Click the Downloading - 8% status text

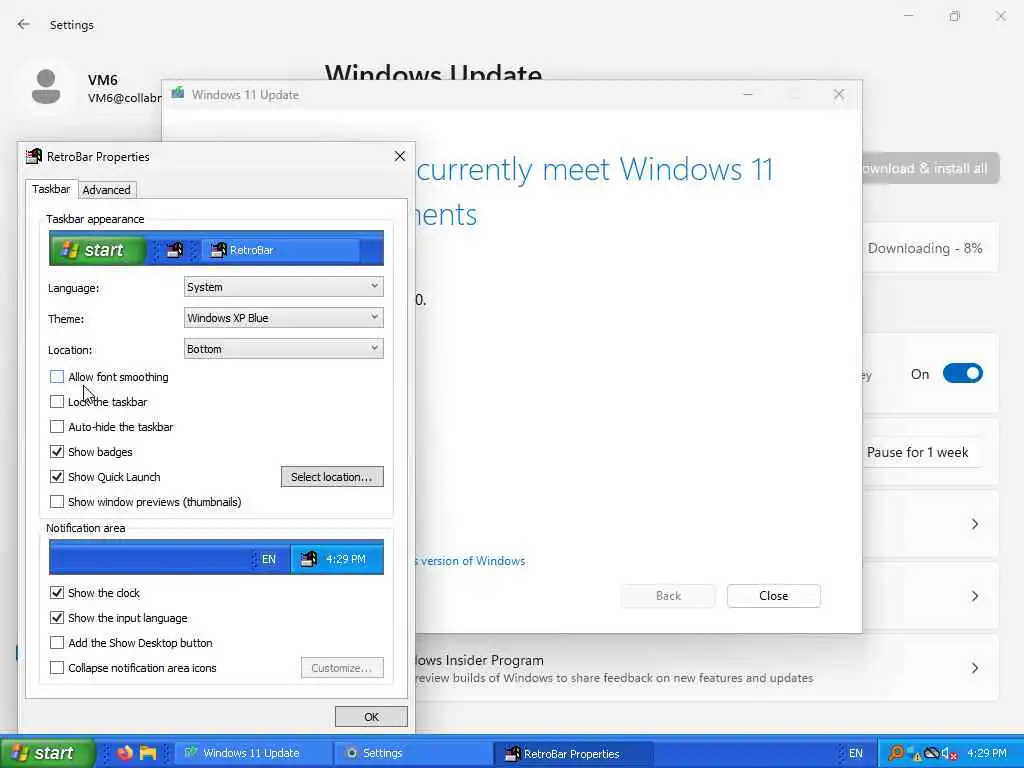[x=925, y=248]
